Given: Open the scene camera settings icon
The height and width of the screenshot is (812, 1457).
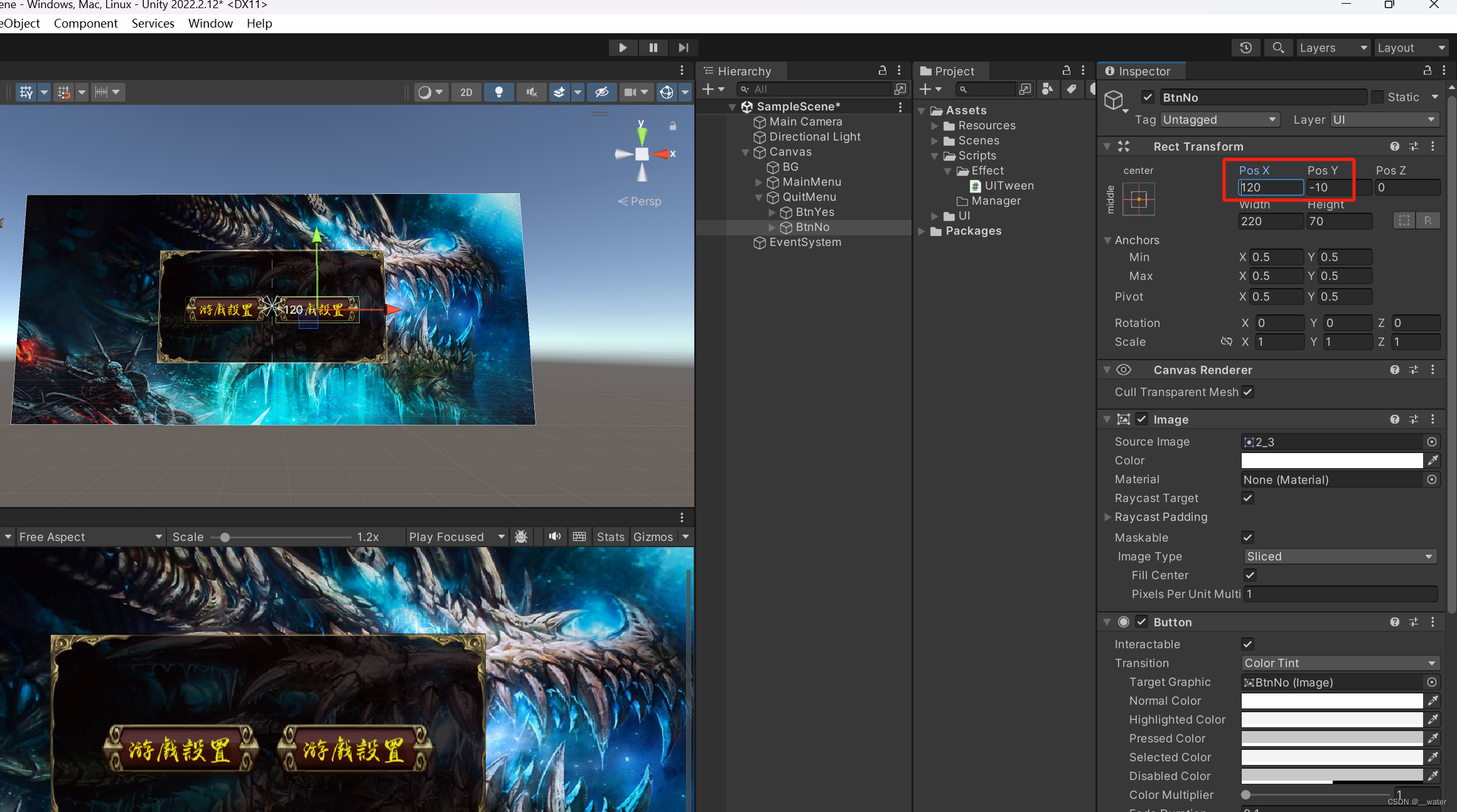Looking at the screenshot, I should [x=630, y=92].
